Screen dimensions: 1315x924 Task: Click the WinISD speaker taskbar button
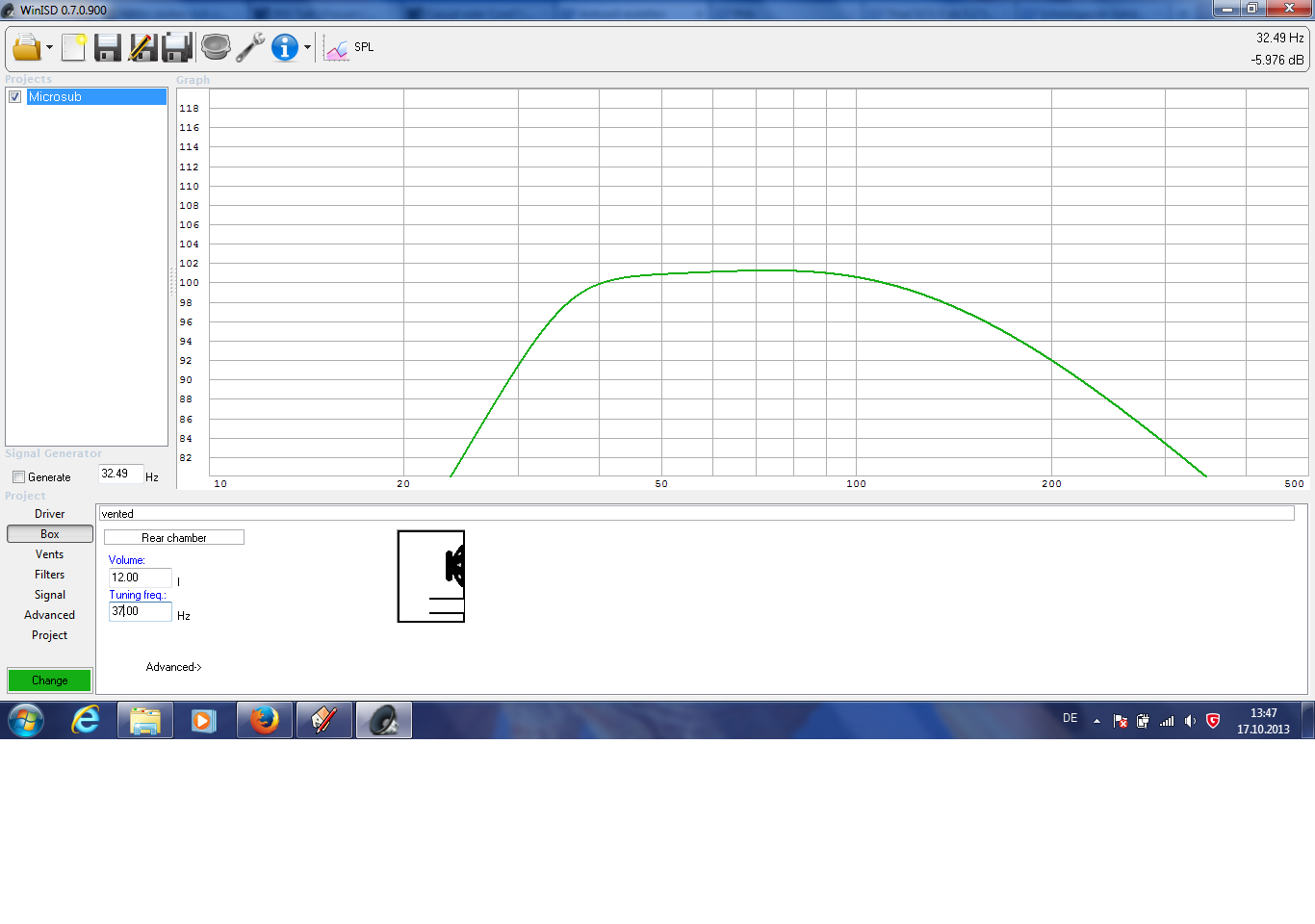coord(384,720)
